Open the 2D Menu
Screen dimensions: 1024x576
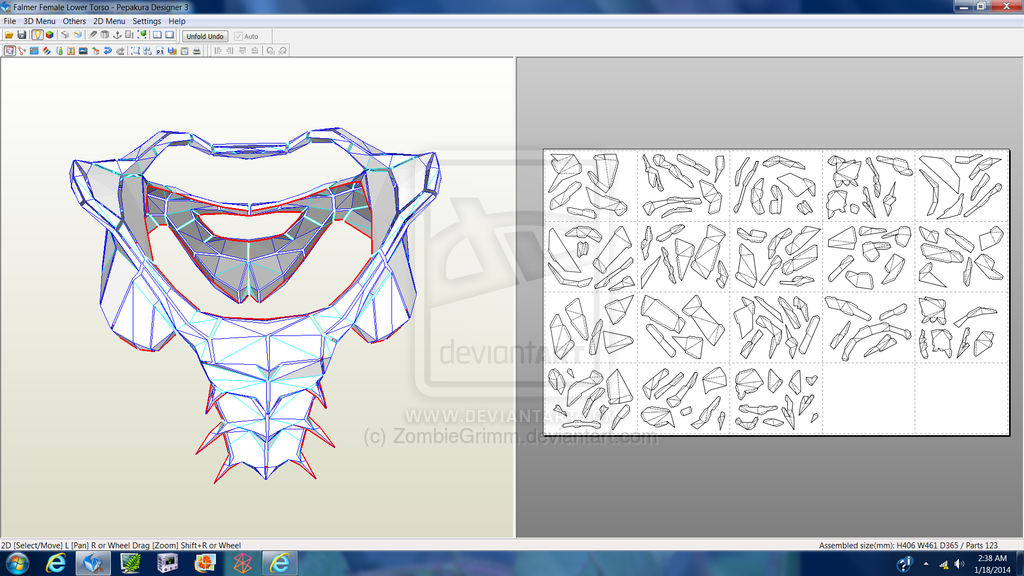pyautogui.click(x=109, y=21)
